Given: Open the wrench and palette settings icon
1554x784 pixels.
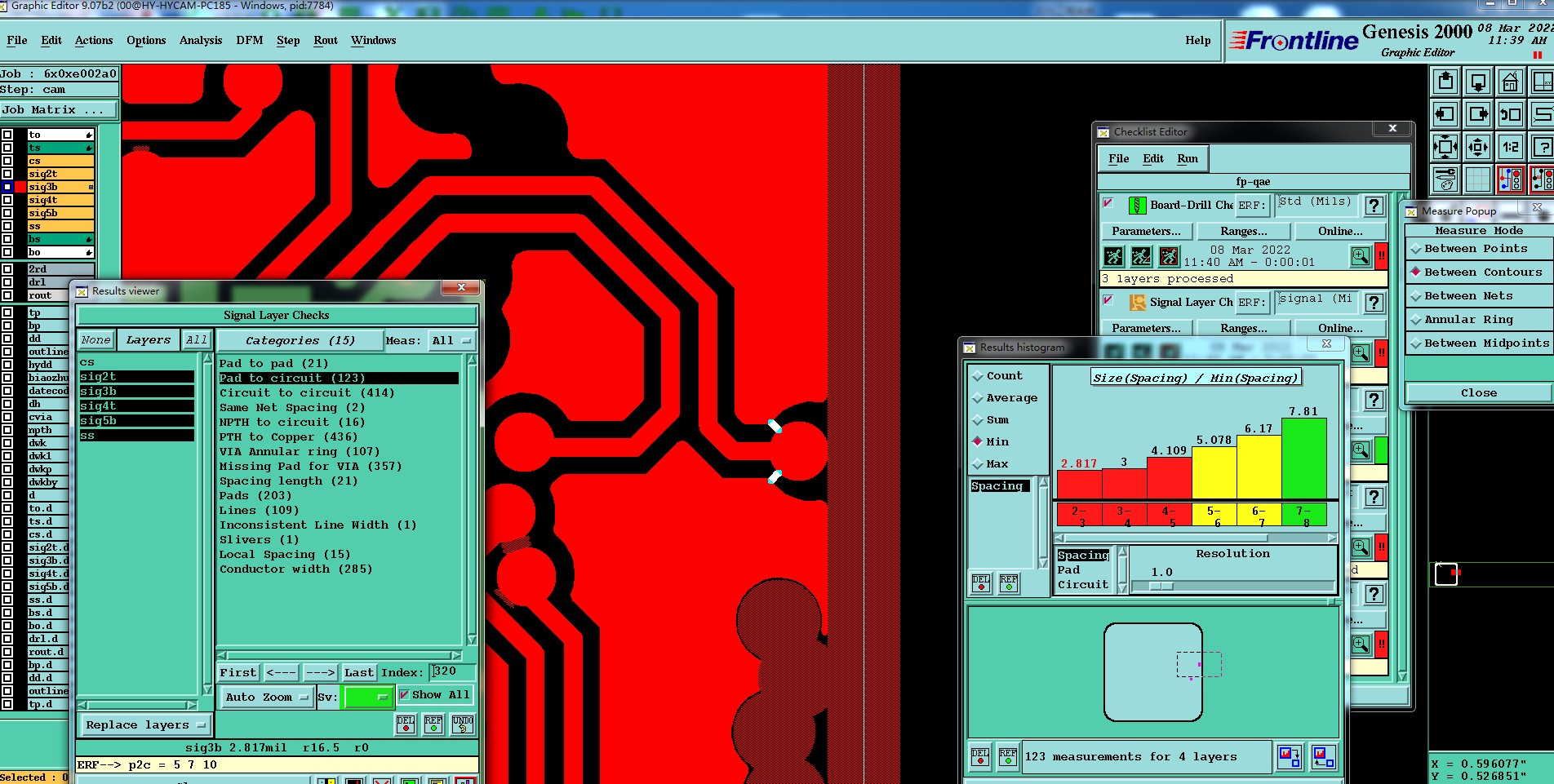Looking at the screenshot, I should point(1445,179).
